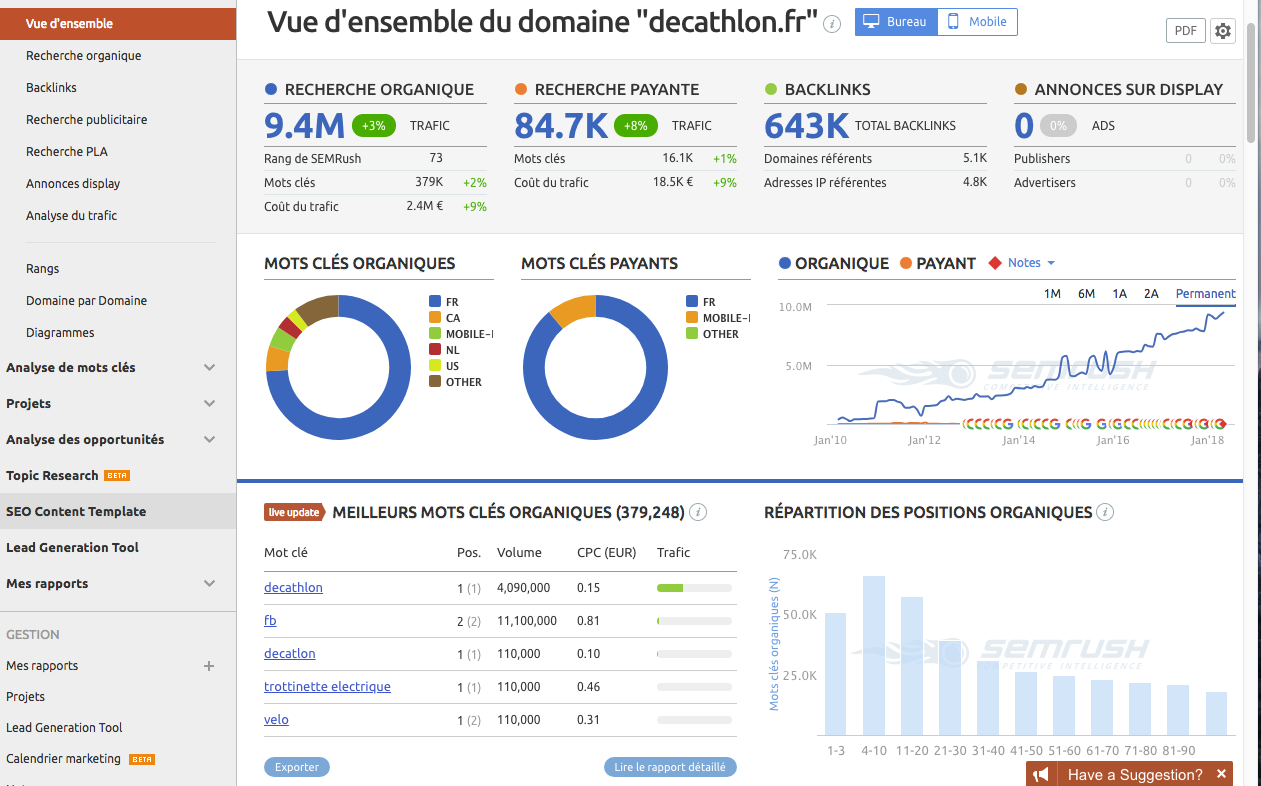Click the info icon beside the domain title
This screenshot has height=786, width=1261.
click(831, 24)
